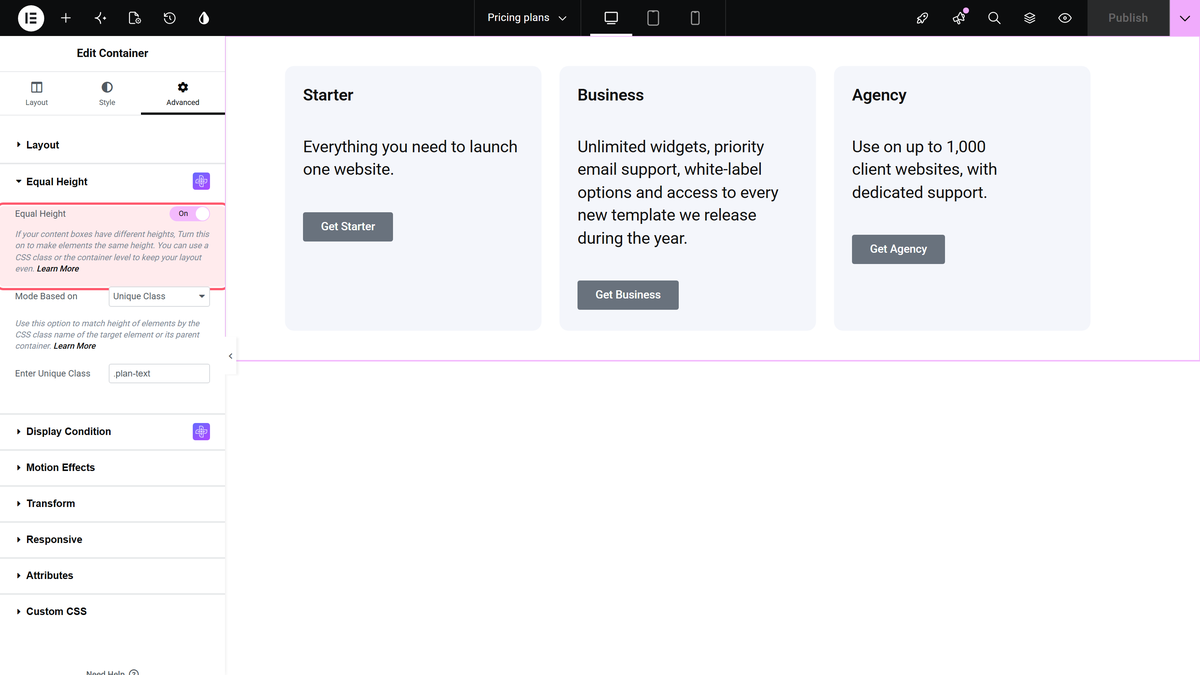Expand the Layout section
This screenshot has width=1200, height=675.
pyautogui.click(x=112, y=145)
